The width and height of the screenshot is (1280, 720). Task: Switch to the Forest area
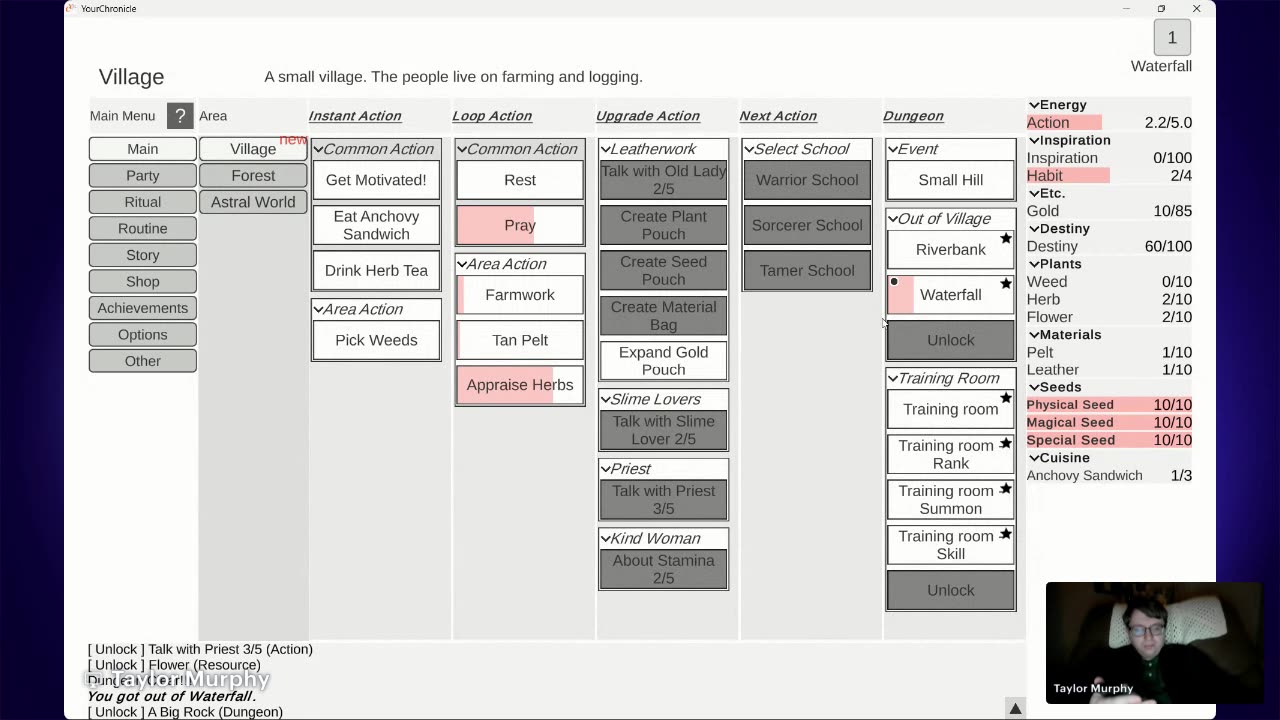coord(253,175)
